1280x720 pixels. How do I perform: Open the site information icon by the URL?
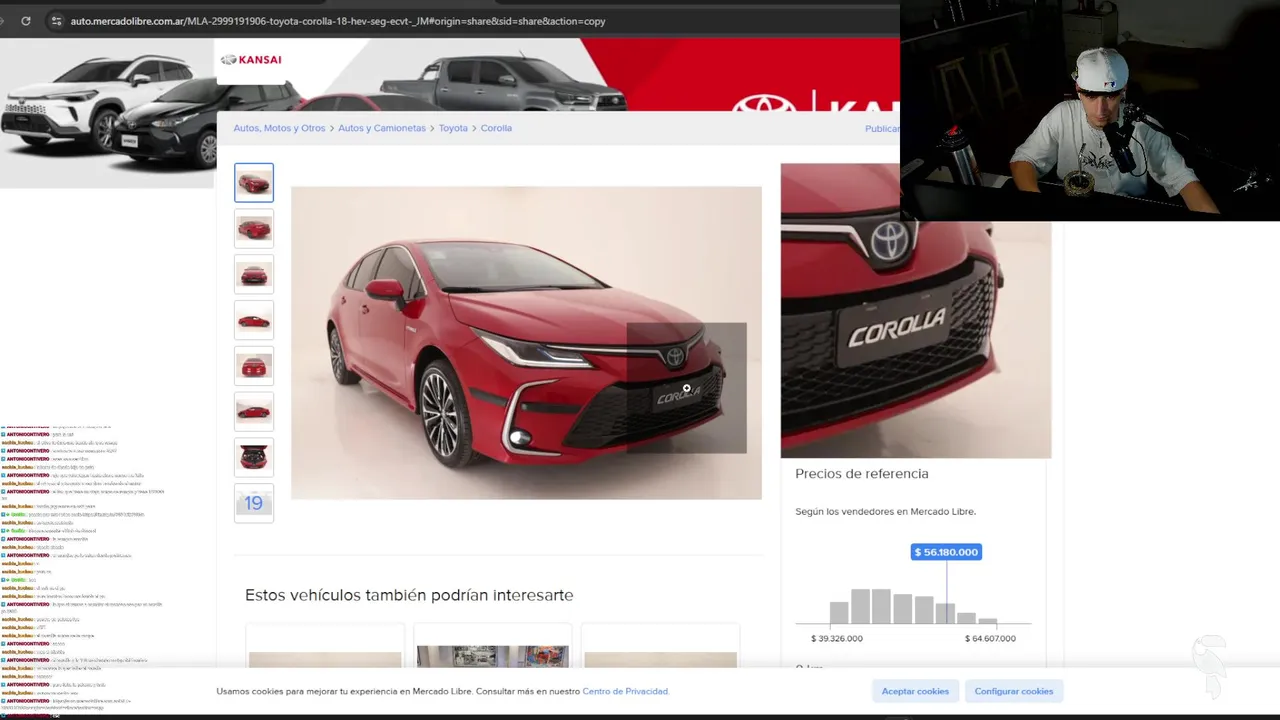click(56, 20)
